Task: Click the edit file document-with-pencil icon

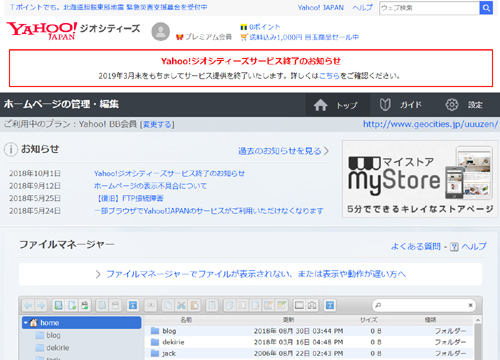Action: click(255, 305)
